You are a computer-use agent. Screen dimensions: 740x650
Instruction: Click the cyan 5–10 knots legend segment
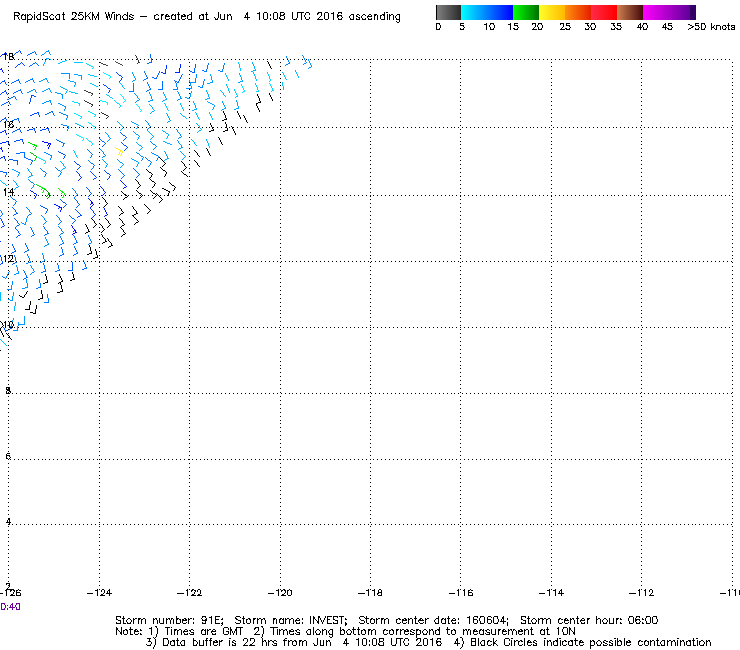tap(474, 12)
